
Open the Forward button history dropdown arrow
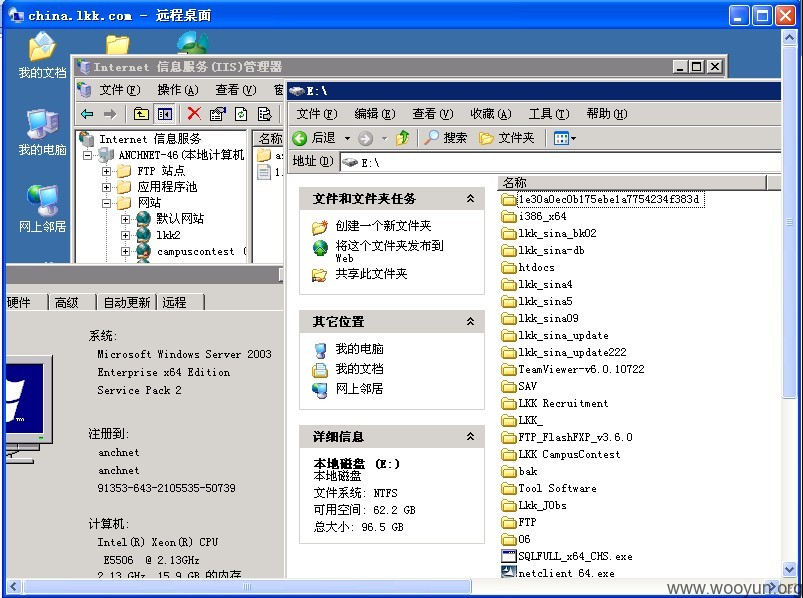coord(384,138)
